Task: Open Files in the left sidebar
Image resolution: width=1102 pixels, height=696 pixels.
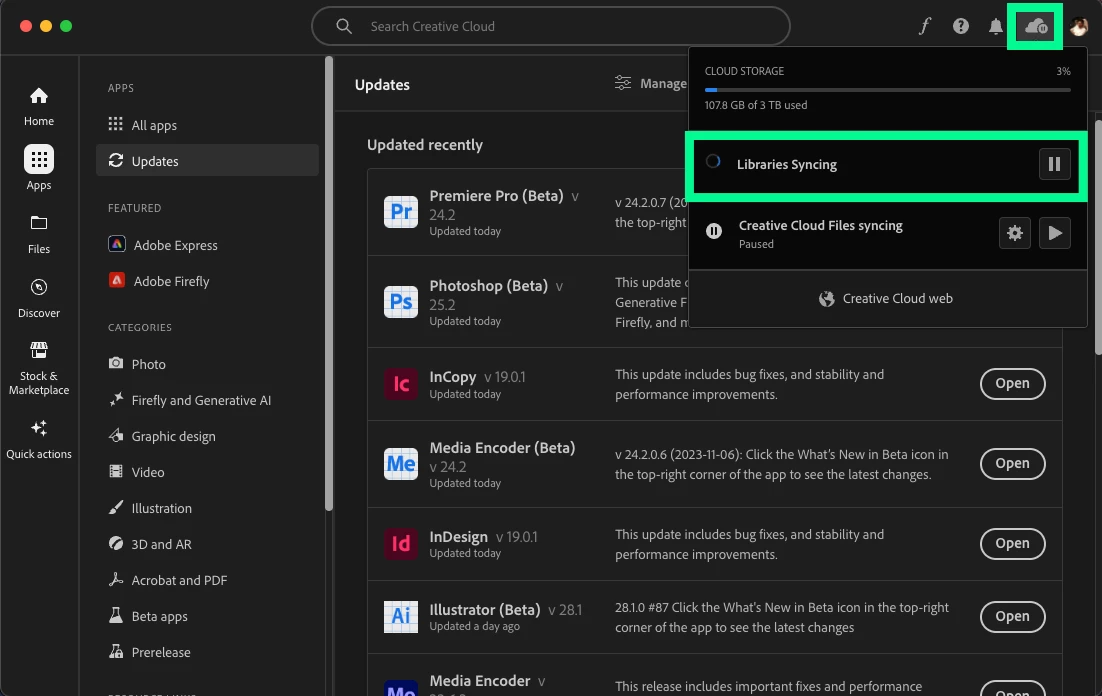Action: point(39,234)
